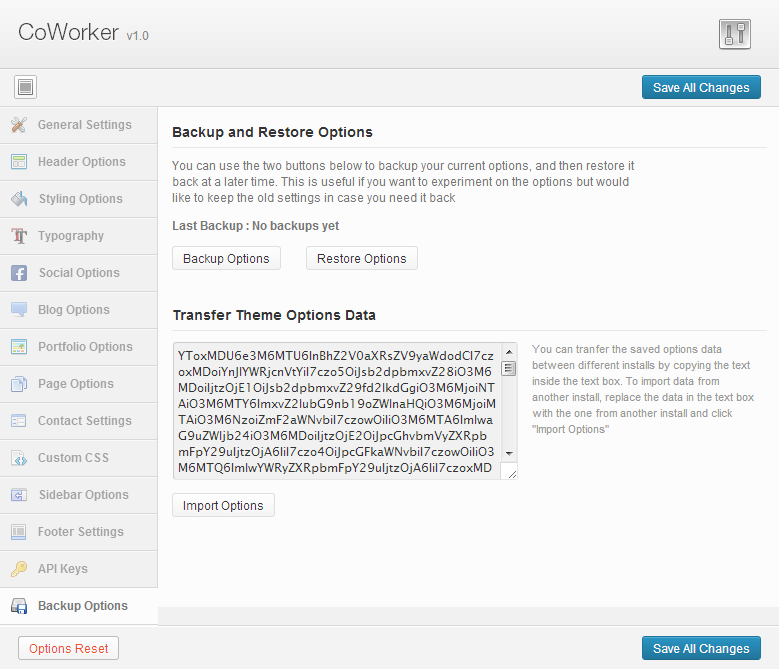The image size is (779, 669).
Task: Go to Contact Settings section
Action: tap(79, 421)
